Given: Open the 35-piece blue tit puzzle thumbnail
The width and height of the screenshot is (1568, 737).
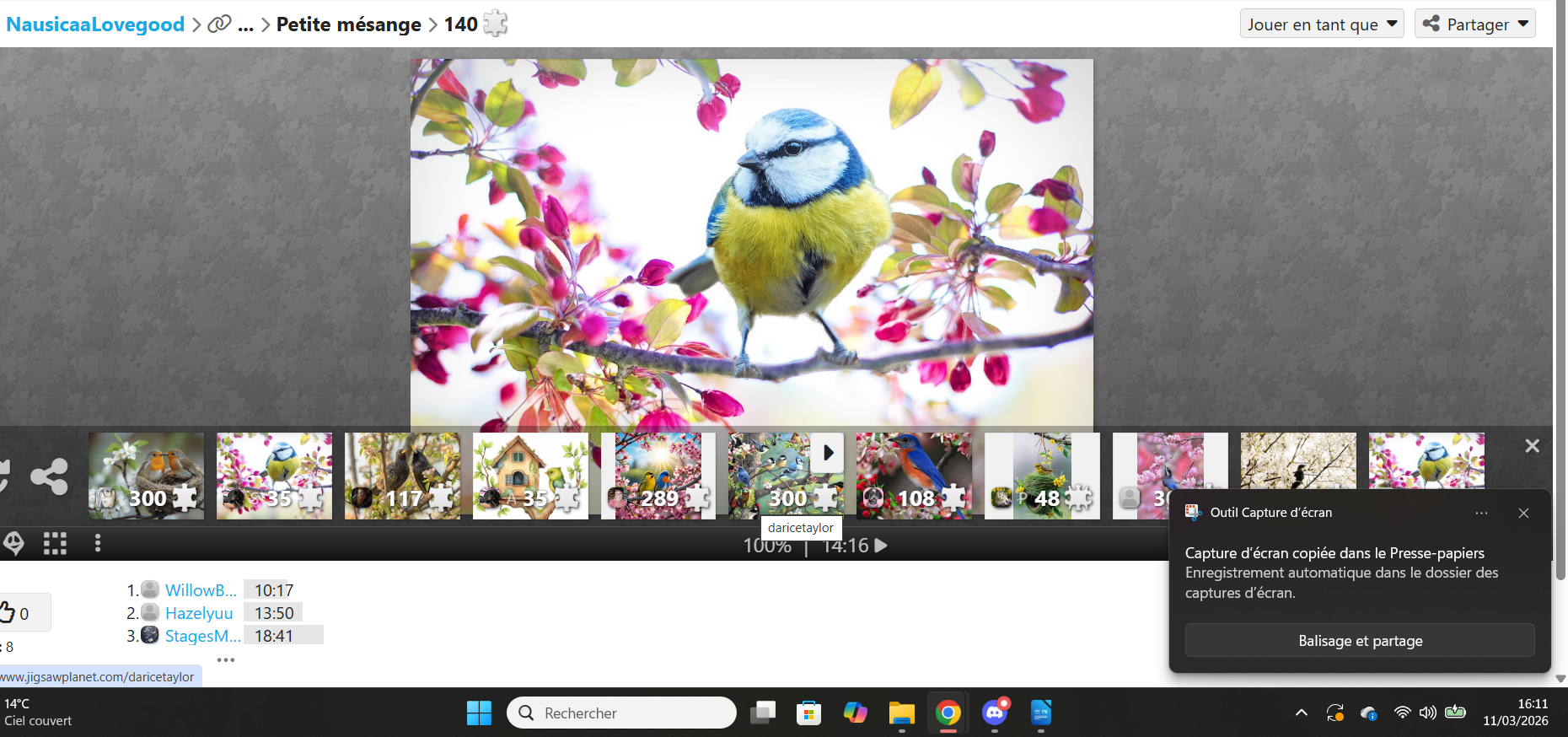Looking at the screenshot, I should pos(275,476).
